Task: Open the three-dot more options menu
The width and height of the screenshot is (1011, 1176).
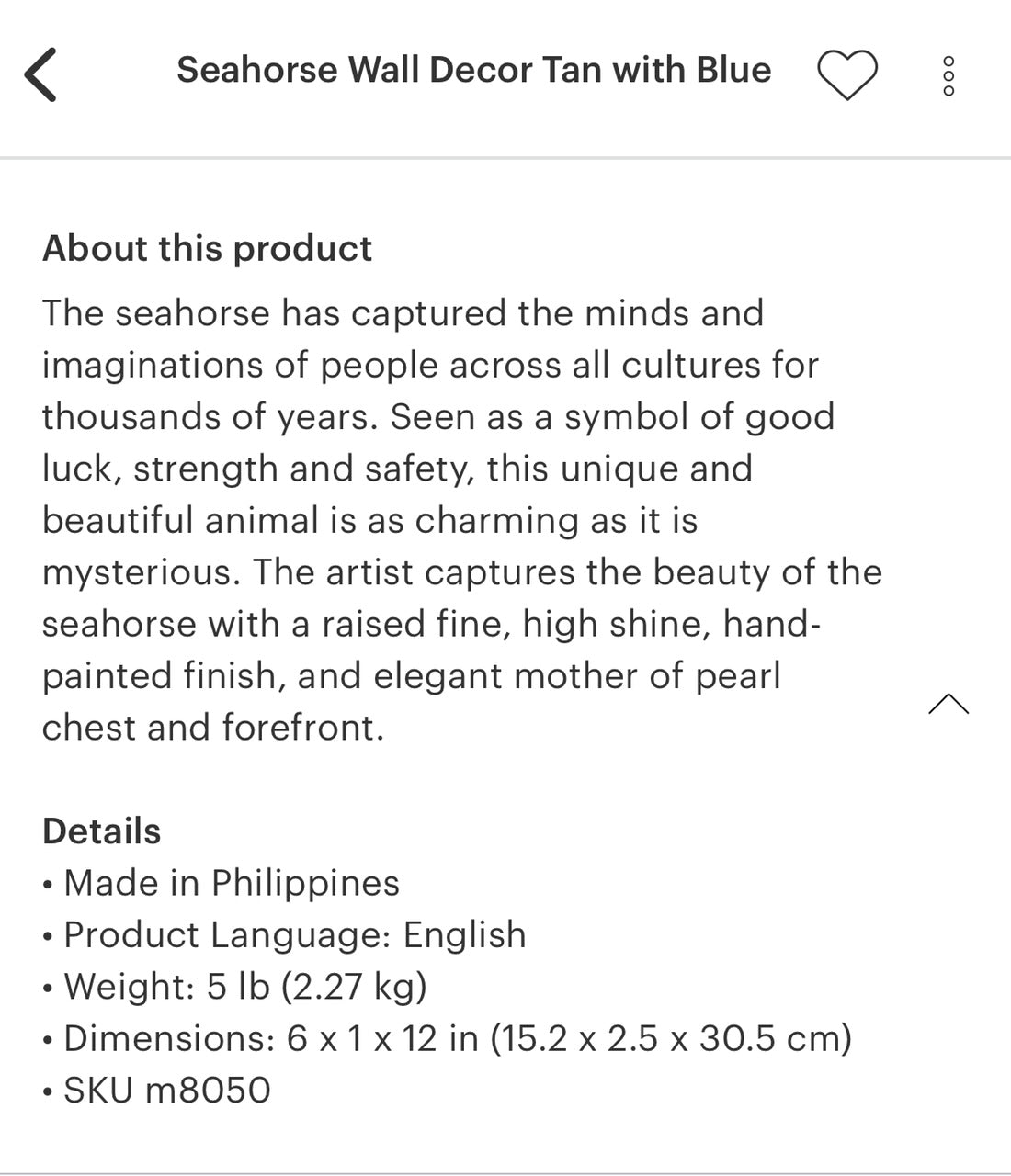Action: pyautogui.click(x=949, y=75)
